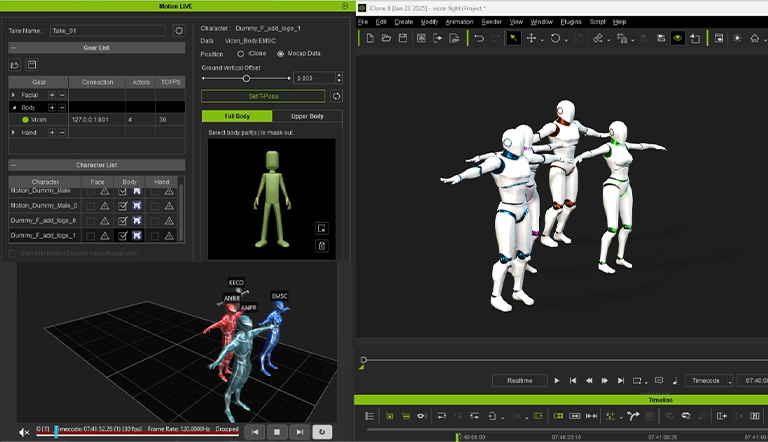Click the Ground Vertical Offset slider handle

(246, 78)
